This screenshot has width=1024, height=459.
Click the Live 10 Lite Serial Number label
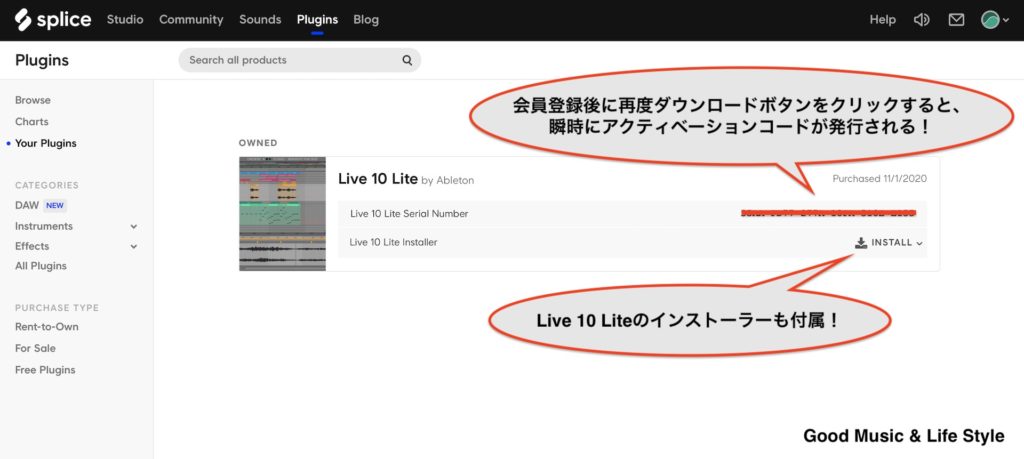coord(409,214)
